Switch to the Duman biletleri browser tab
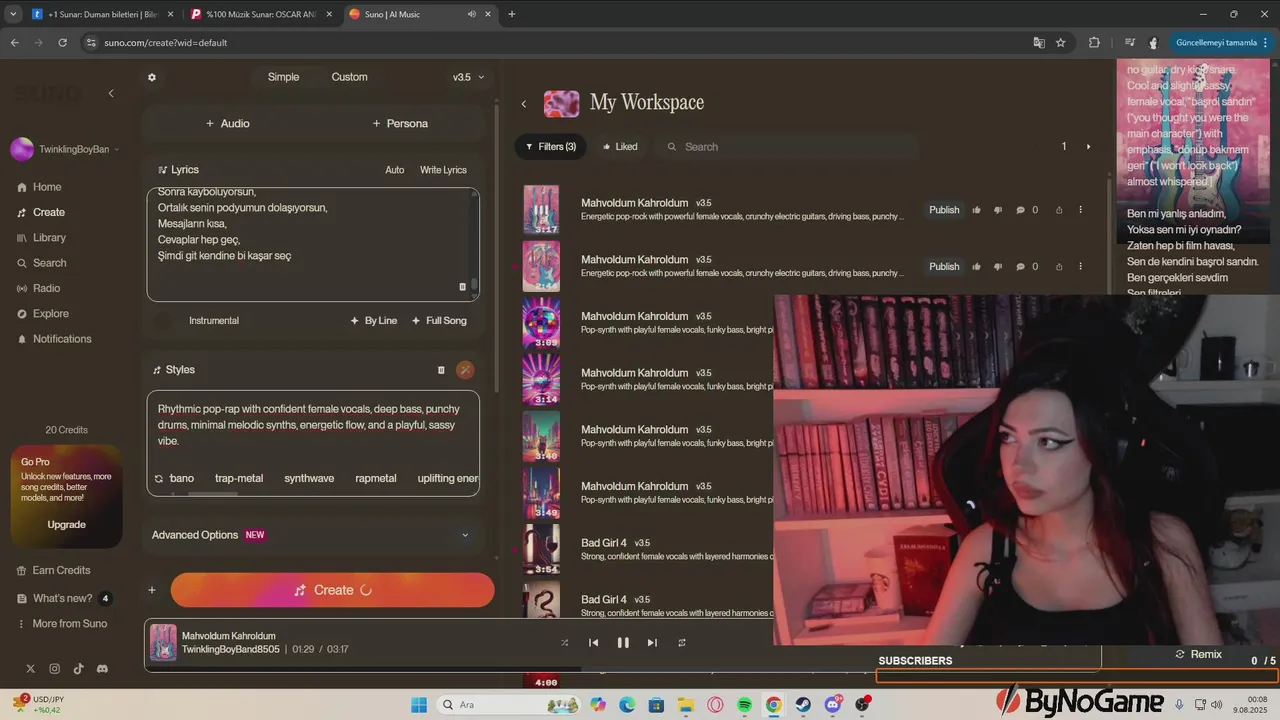Viewport: 1280px width, 720px height. point(104,14)
